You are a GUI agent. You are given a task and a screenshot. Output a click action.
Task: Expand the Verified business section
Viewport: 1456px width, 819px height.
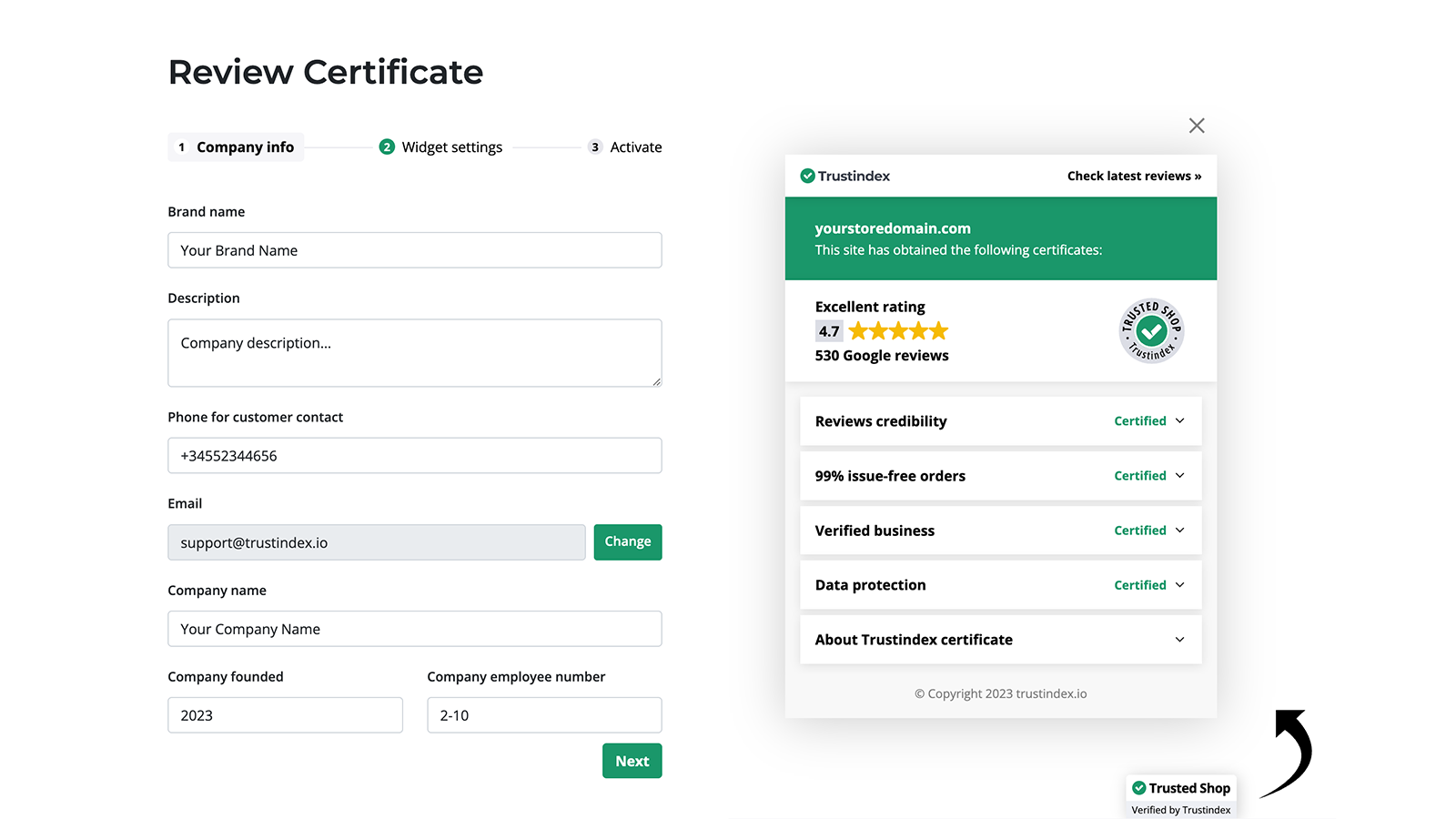[1001, 531]
